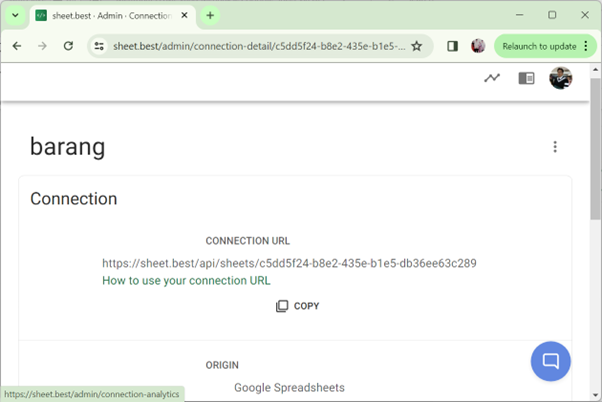Click the documentation panel icon in header

click(526, 78)
